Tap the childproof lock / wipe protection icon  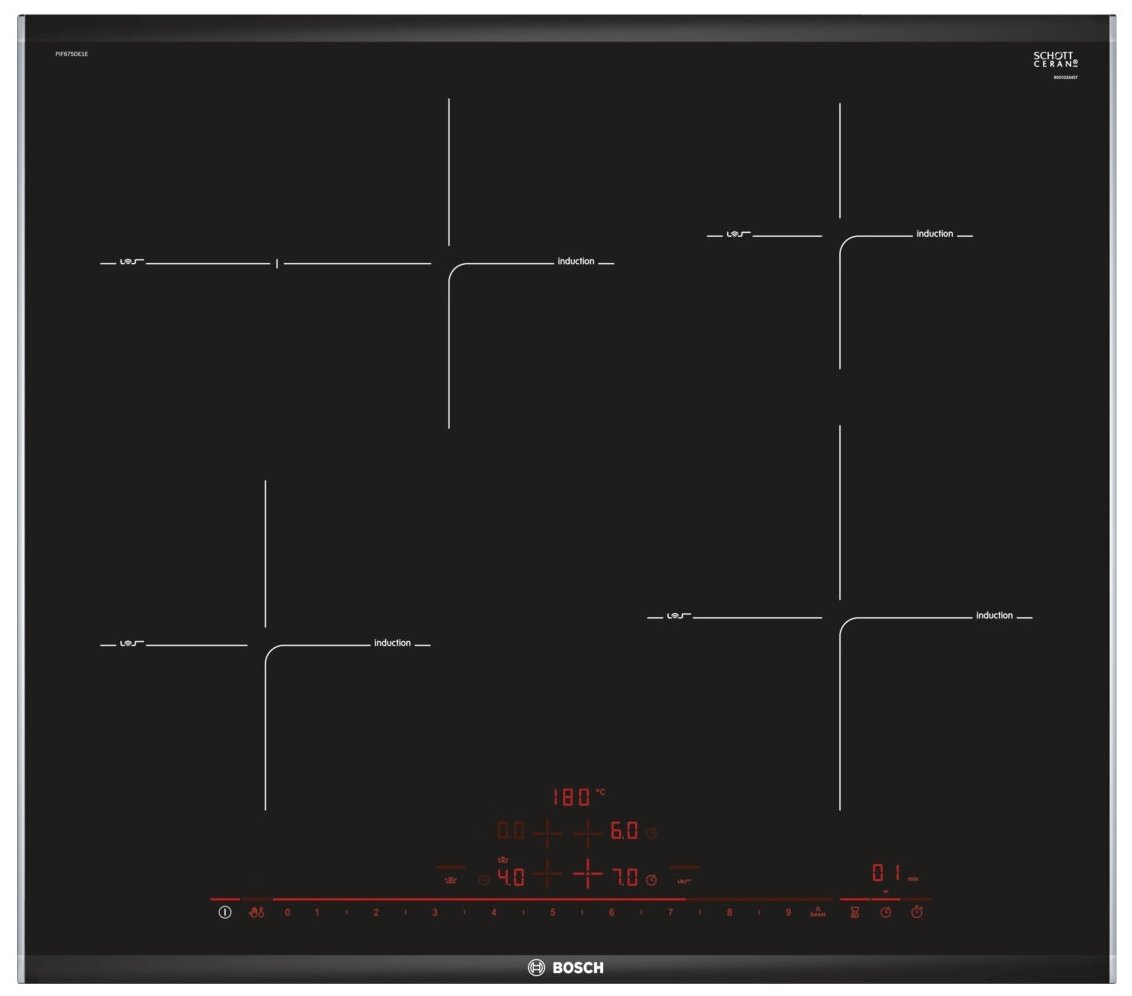(x=256, y=913)
